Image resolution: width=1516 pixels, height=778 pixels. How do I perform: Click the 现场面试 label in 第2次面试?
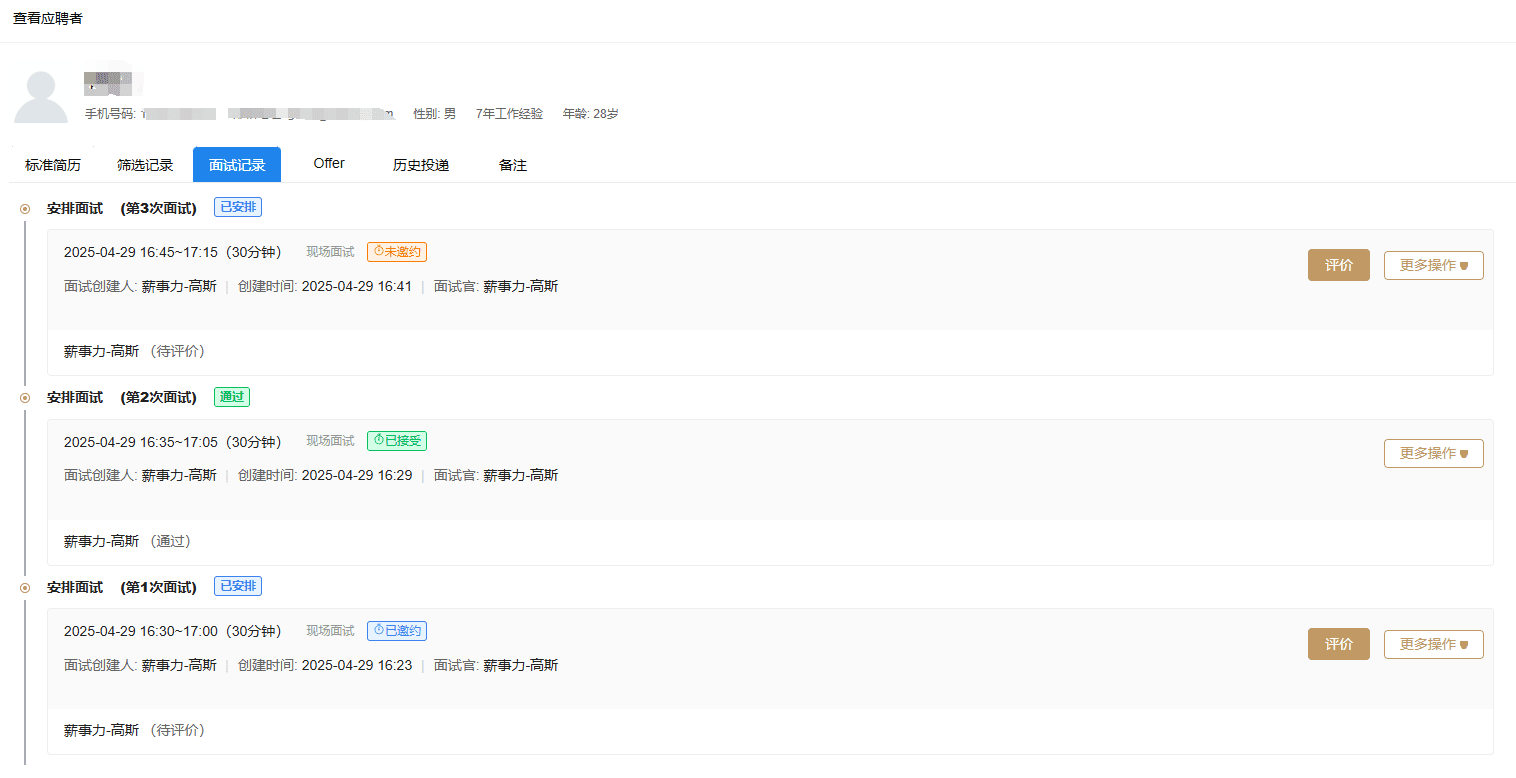(330, 441)
